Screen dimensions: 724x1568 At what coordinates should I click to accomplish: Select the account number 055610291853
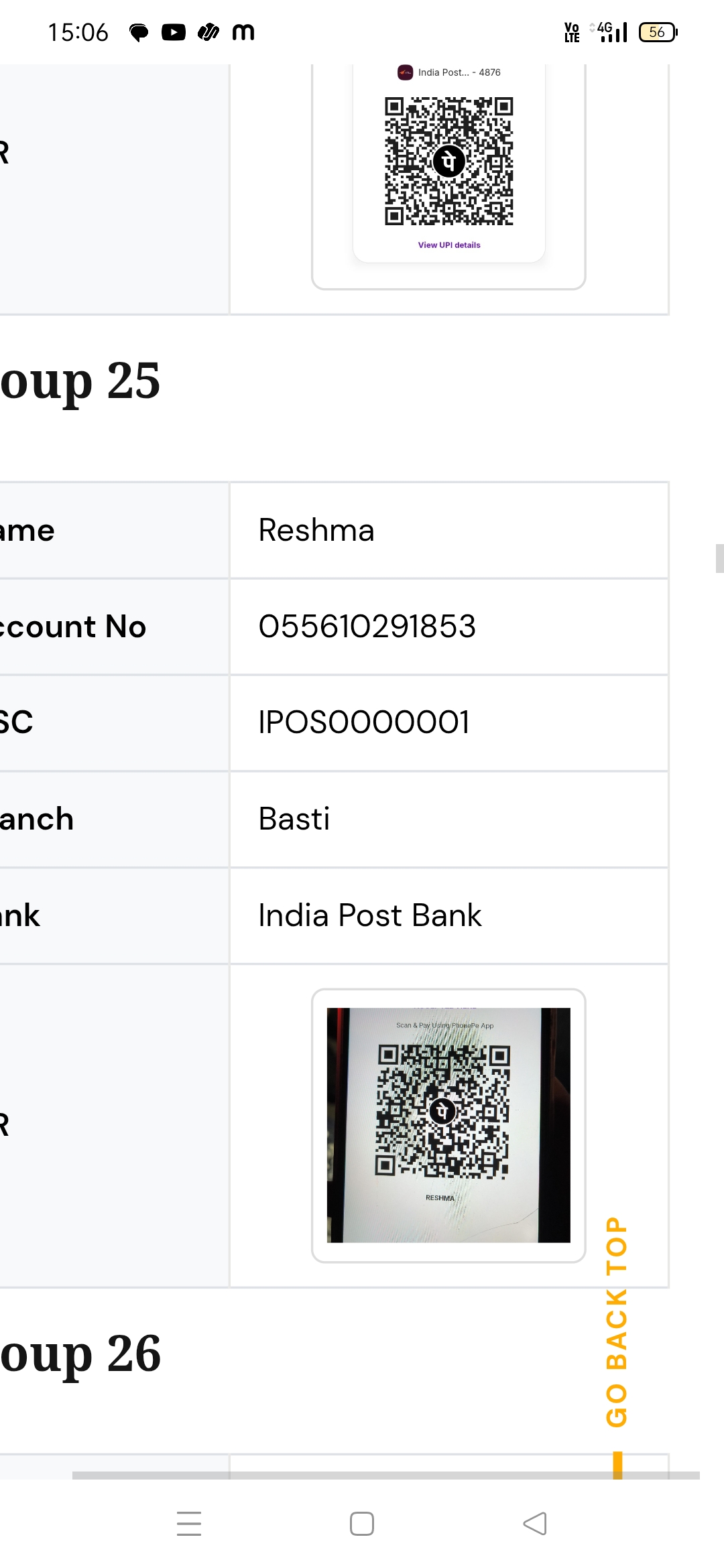point(367,627)
